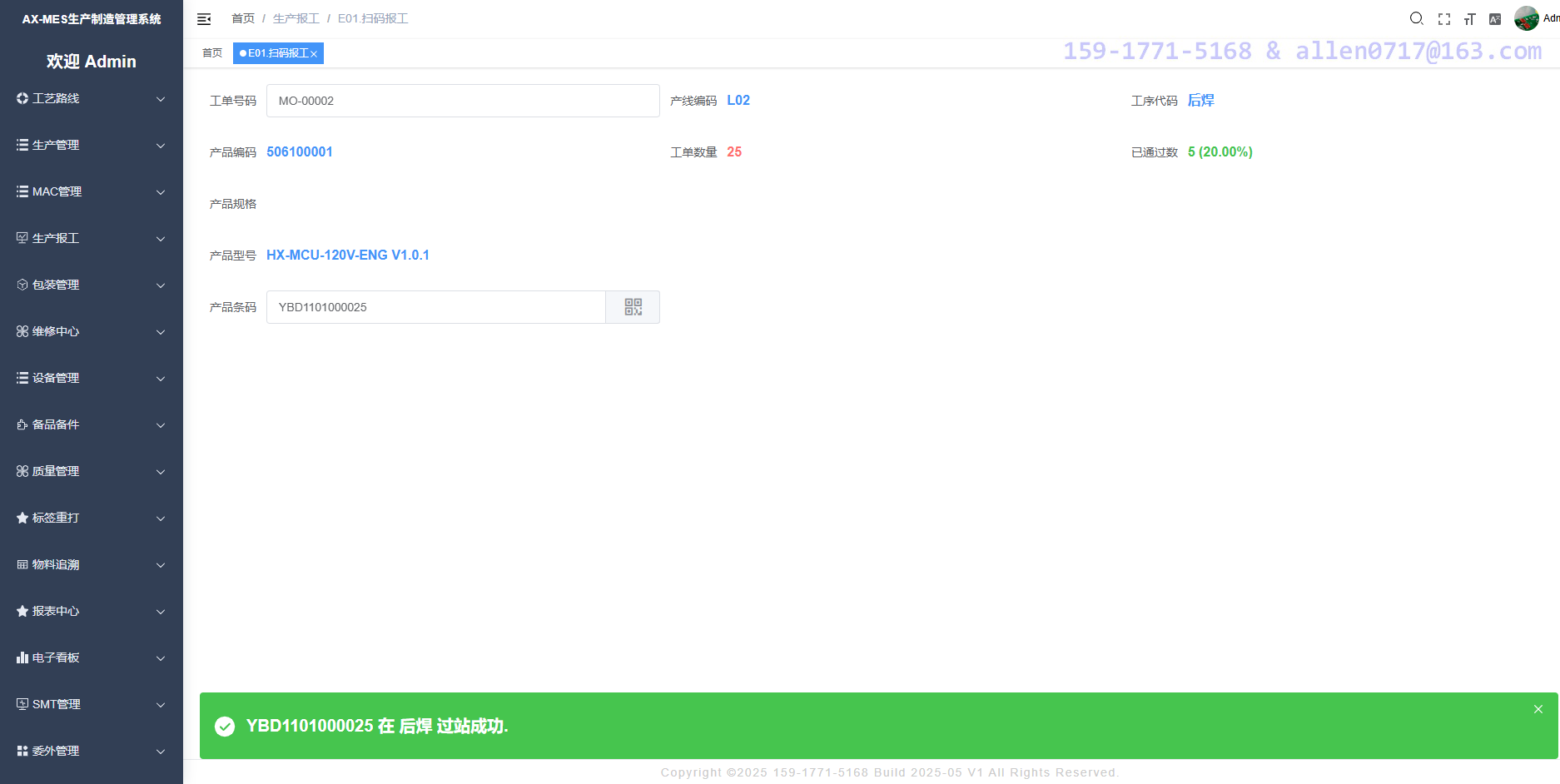The image size is (1560, 784).
Task: Click the MAC管理 list icon
Action: click(x=22, y=191)
